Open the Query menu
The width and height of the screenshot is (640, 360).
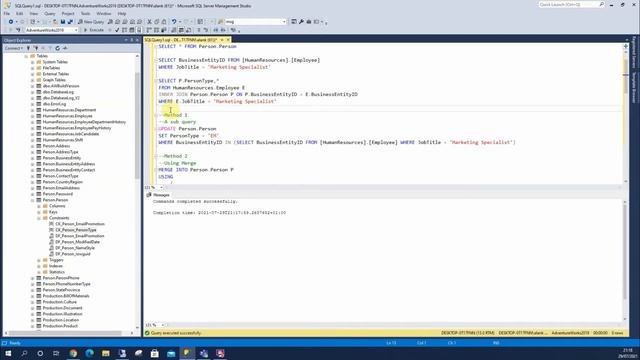point(49,13)
